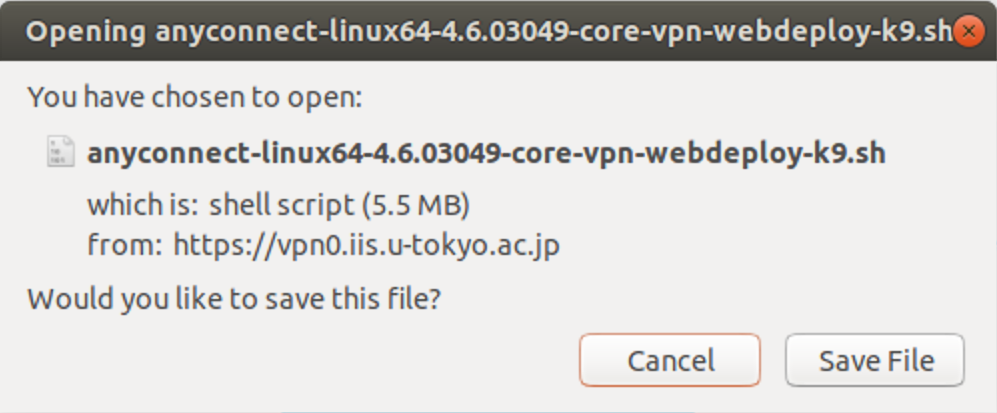Screen dimensions: 997x413
Task: Click the "which is:" label
Action: click(x=143, y=205)
